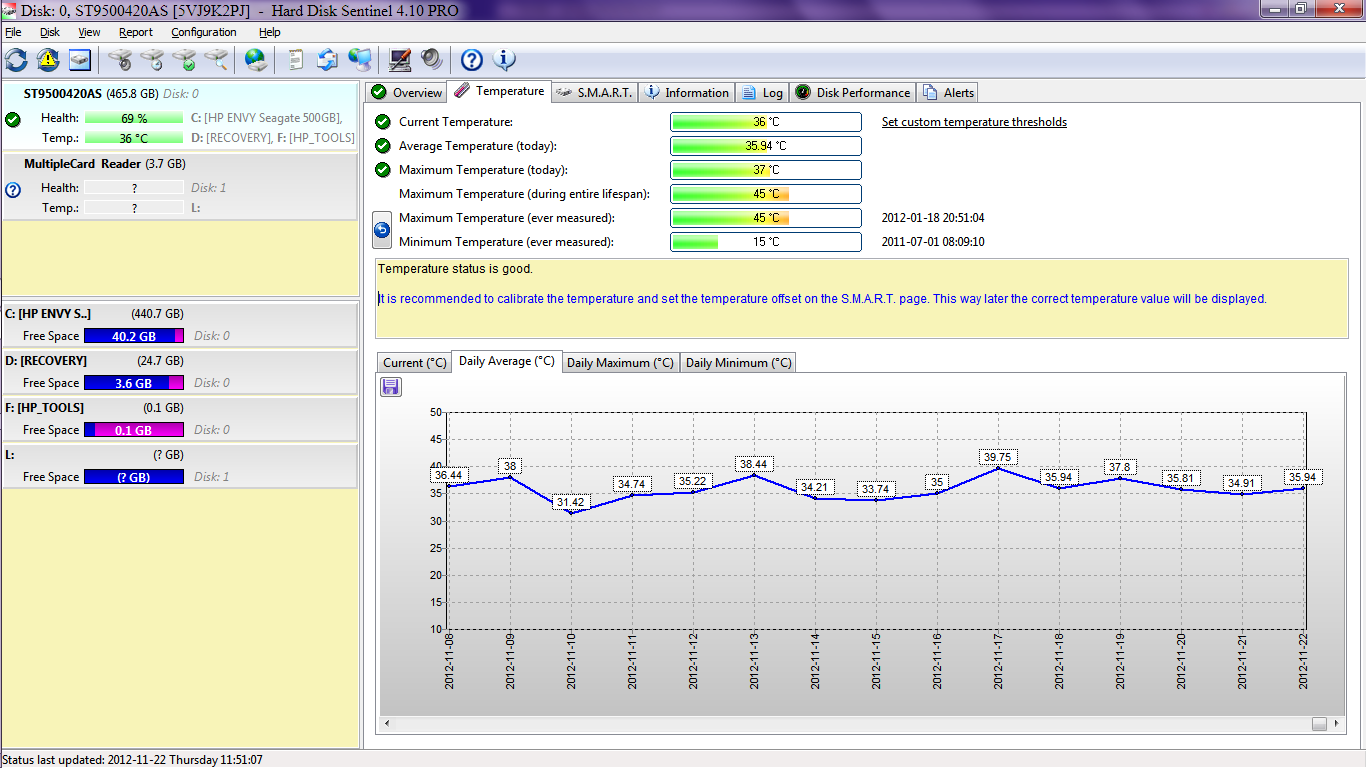The width and height of the screenshot is (1366, 768).
Task: Click the disk with magnifying glass icon
Action: (x=216, y=59)
